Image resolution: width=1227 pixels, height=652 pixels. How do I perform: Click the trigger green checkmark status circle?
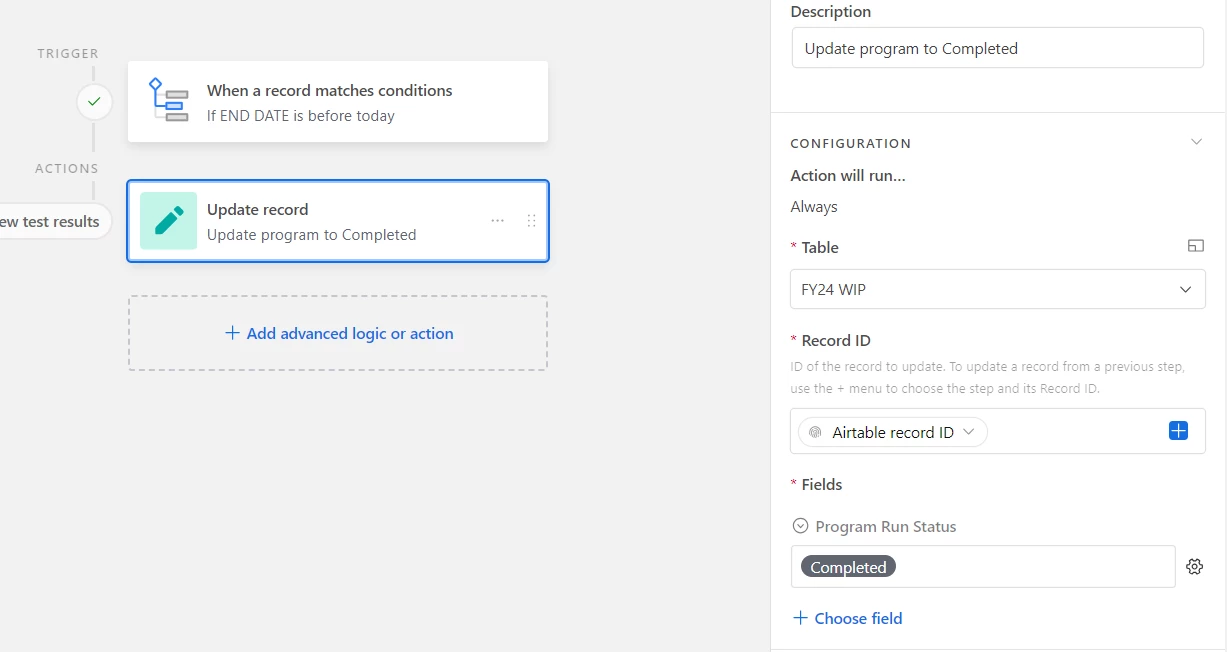pyautogui.click(x=94, y=101)
